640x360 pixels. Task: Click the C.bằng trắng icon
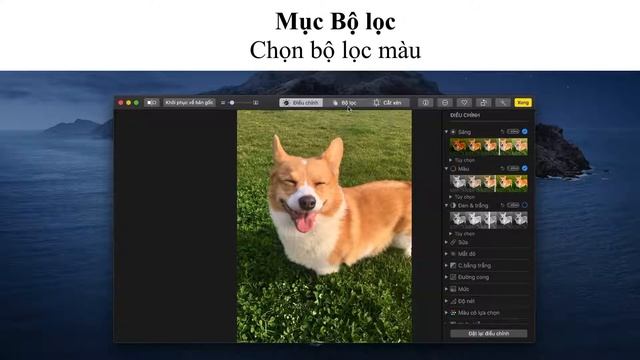[x=453, y=265]
